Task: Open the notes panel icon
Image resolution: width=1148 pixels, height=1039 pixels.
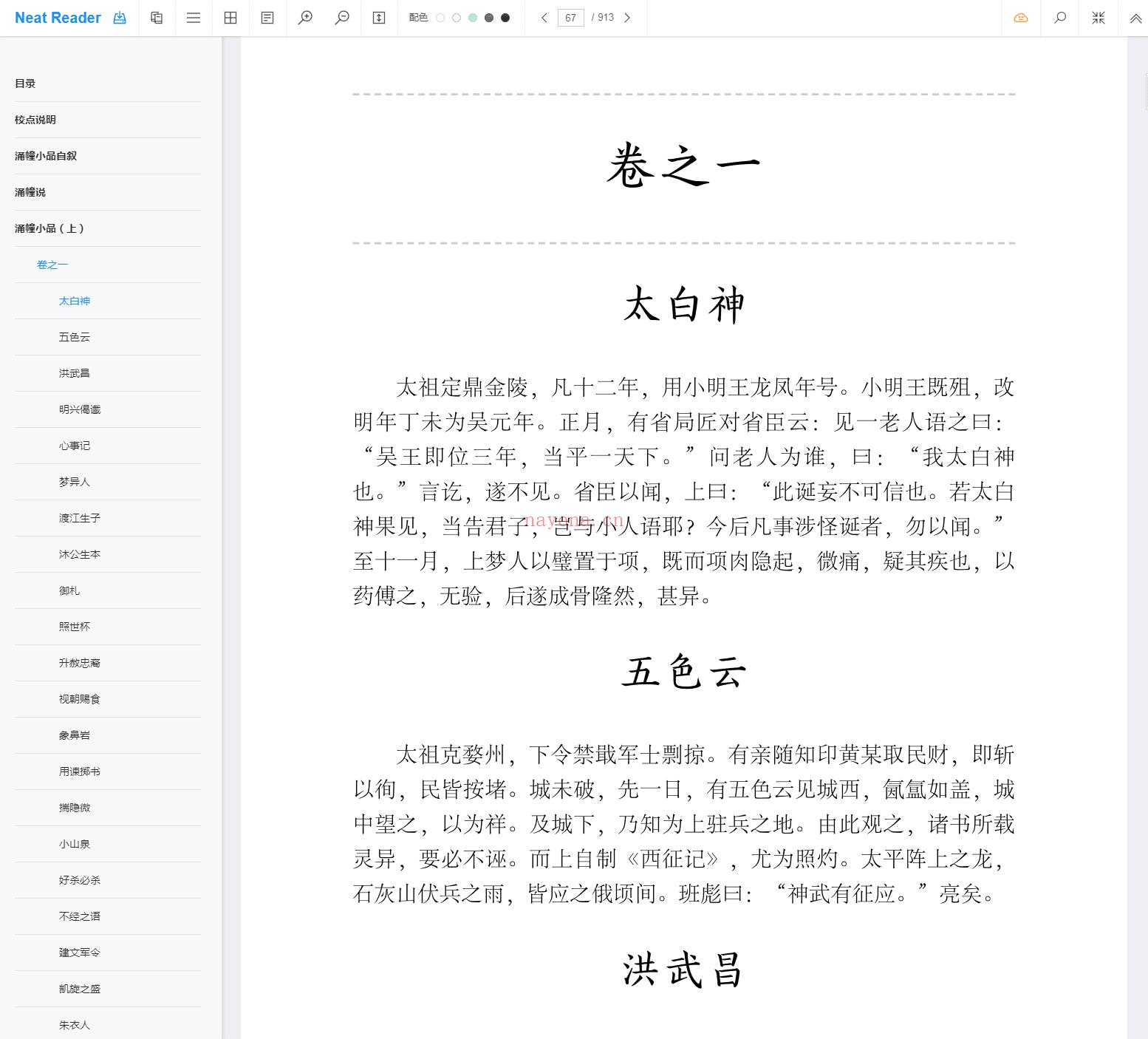Action: tap(267, 18)
